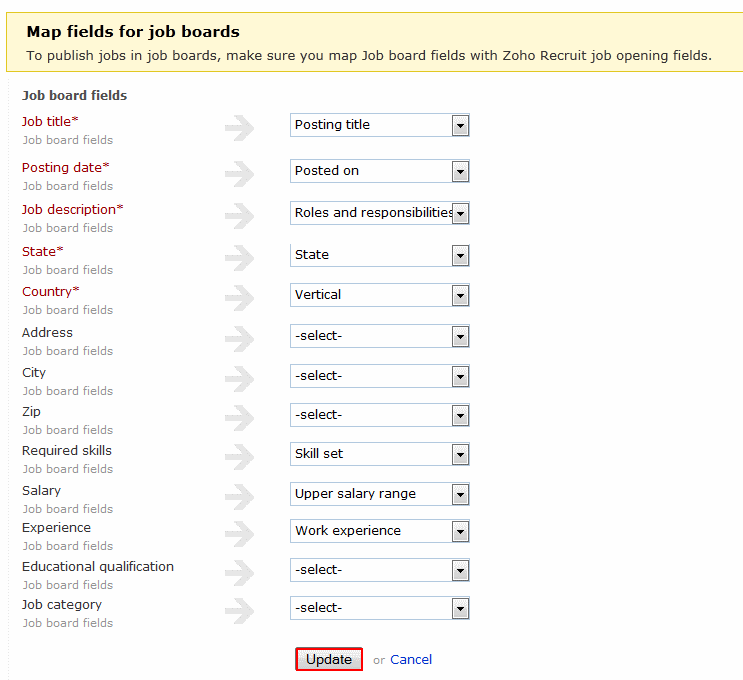
Task: Click the Update button
Action: coord(329,659)
